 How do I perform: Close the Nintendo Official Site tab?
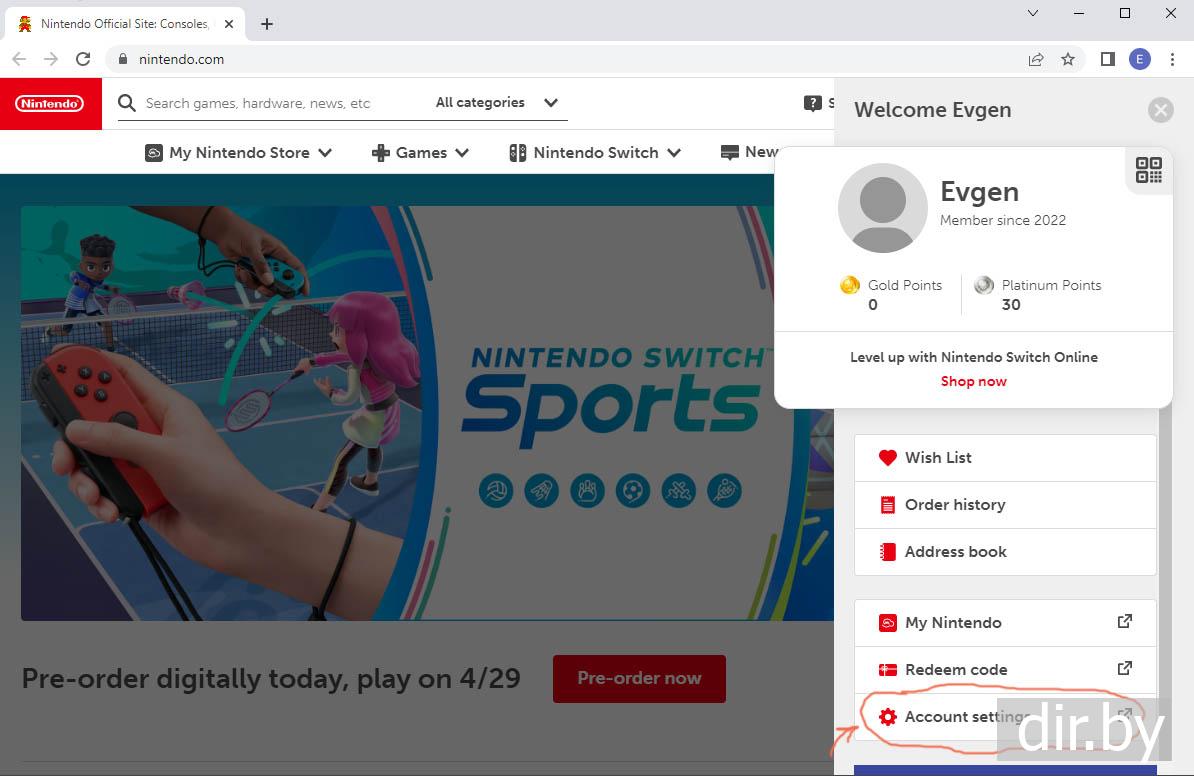click(x=228, y=24)
